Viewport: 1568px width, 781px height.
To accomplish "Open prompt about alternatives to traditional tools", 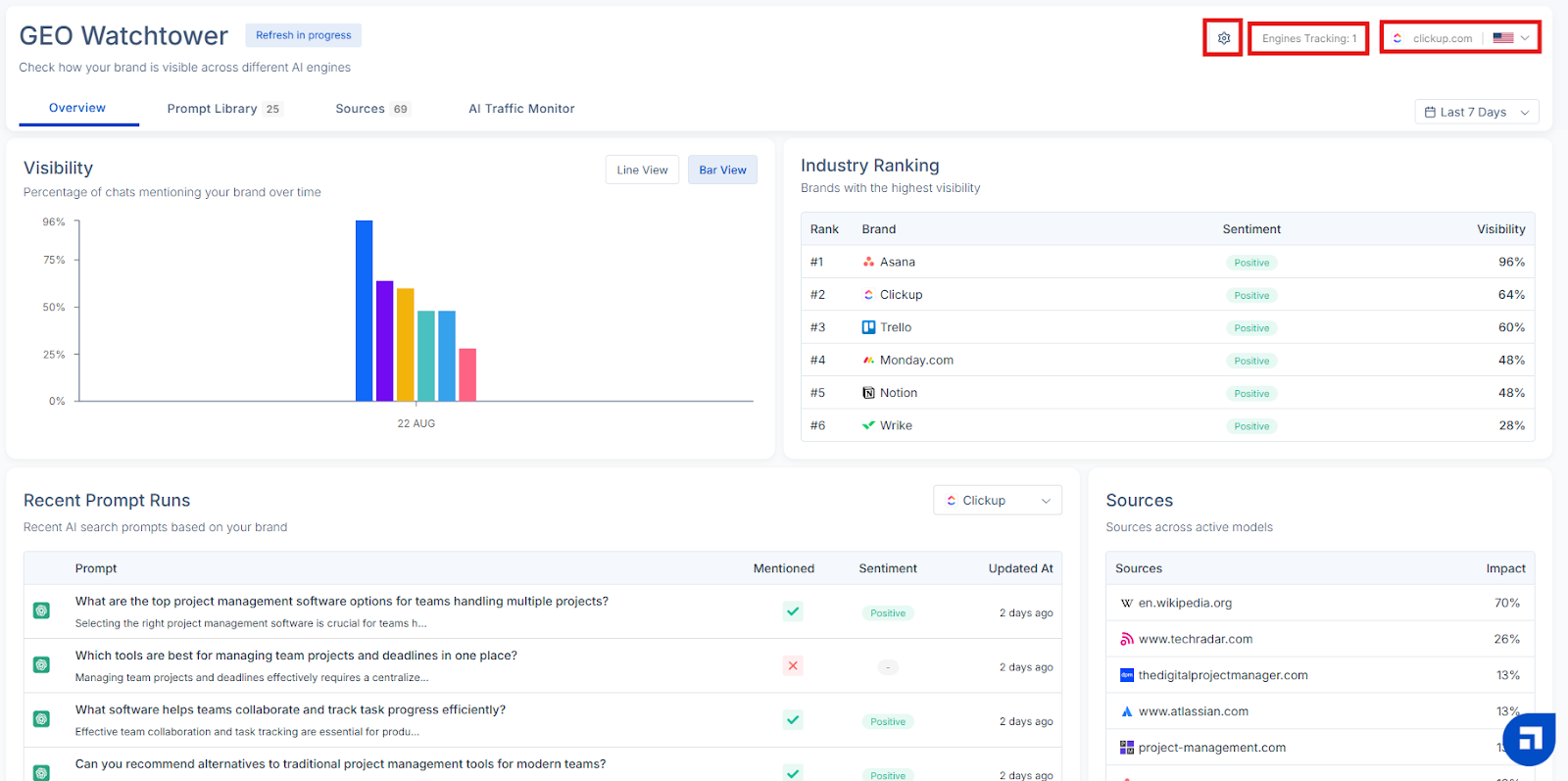I will tap(340, 764).
